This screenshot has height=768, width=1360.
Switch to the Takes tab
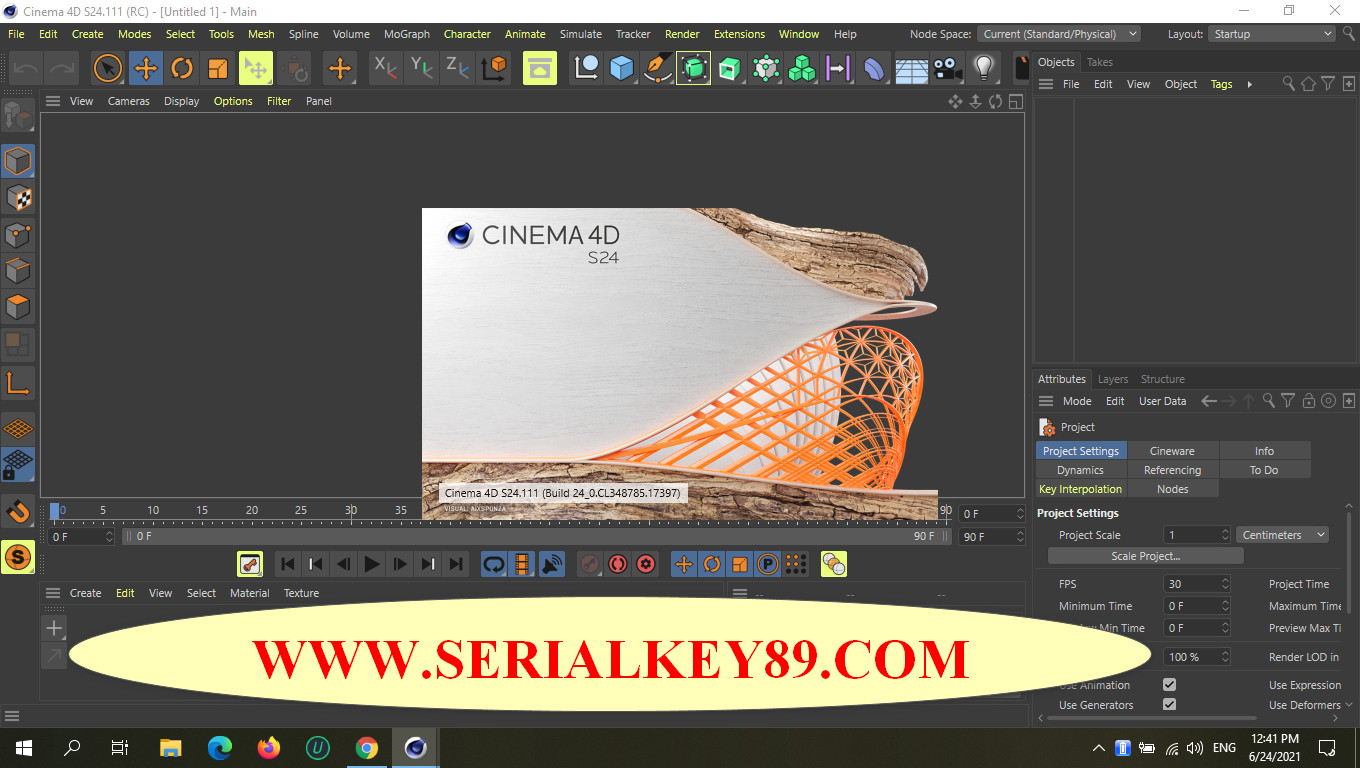[x=1100, y=62]
